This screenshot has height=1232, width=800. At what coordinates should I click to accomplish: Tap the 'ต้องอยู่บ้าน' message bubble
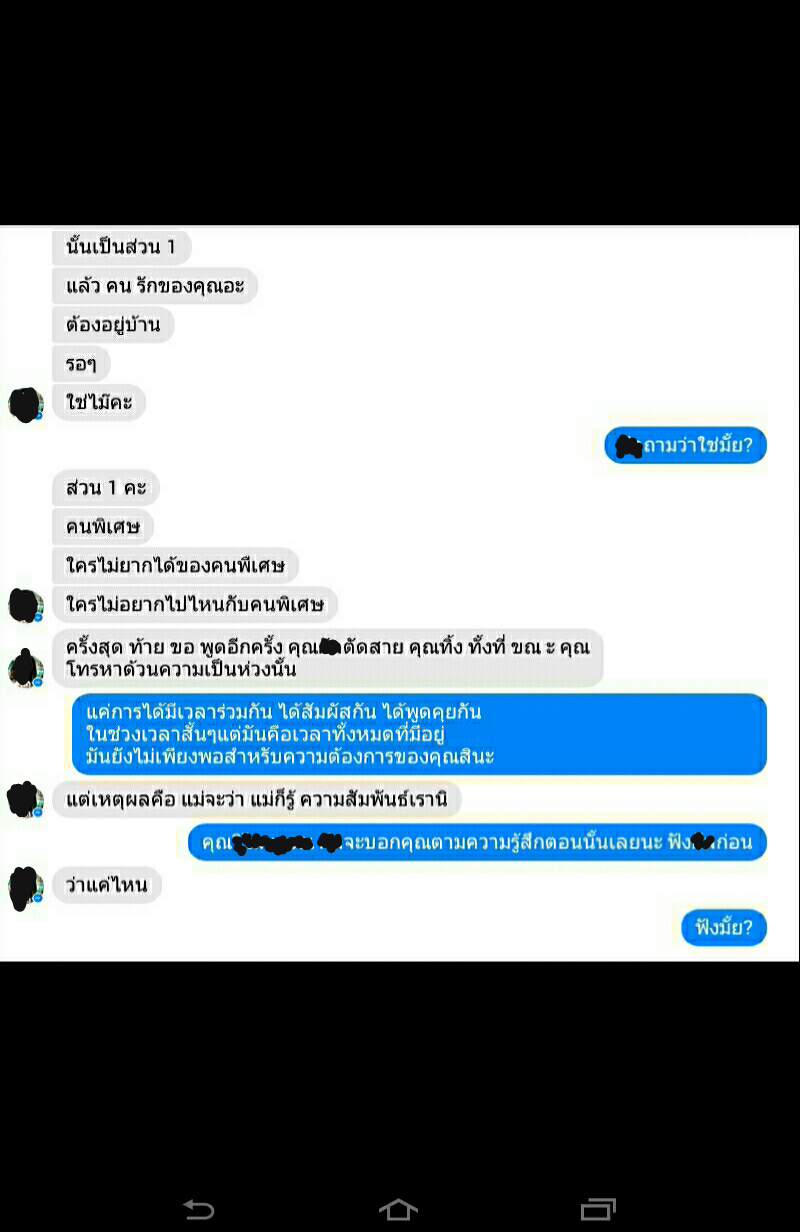click(x=113, y=325)
